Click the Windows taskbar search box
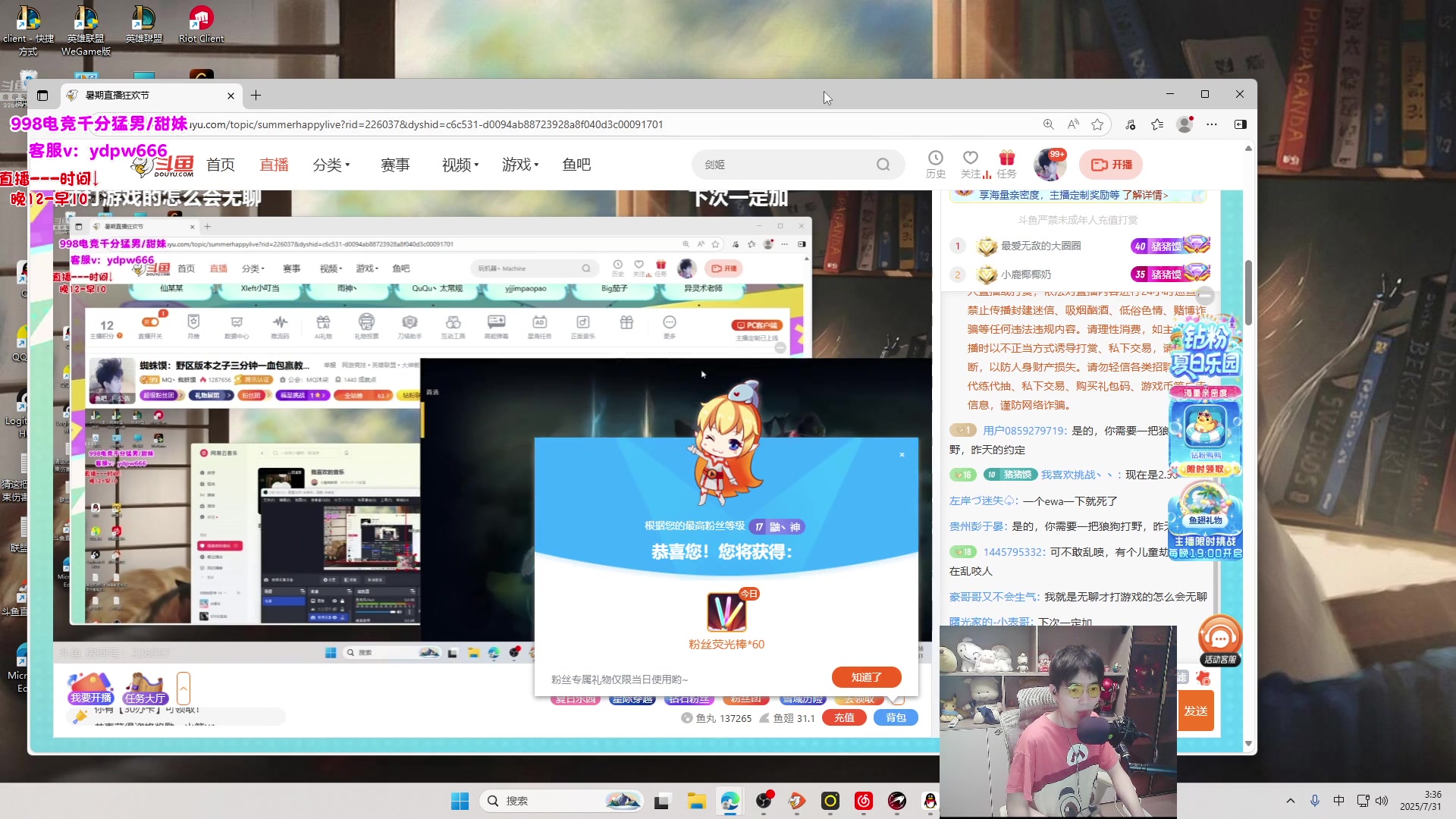The image size is (1456, 819). (x=561, y=801)
